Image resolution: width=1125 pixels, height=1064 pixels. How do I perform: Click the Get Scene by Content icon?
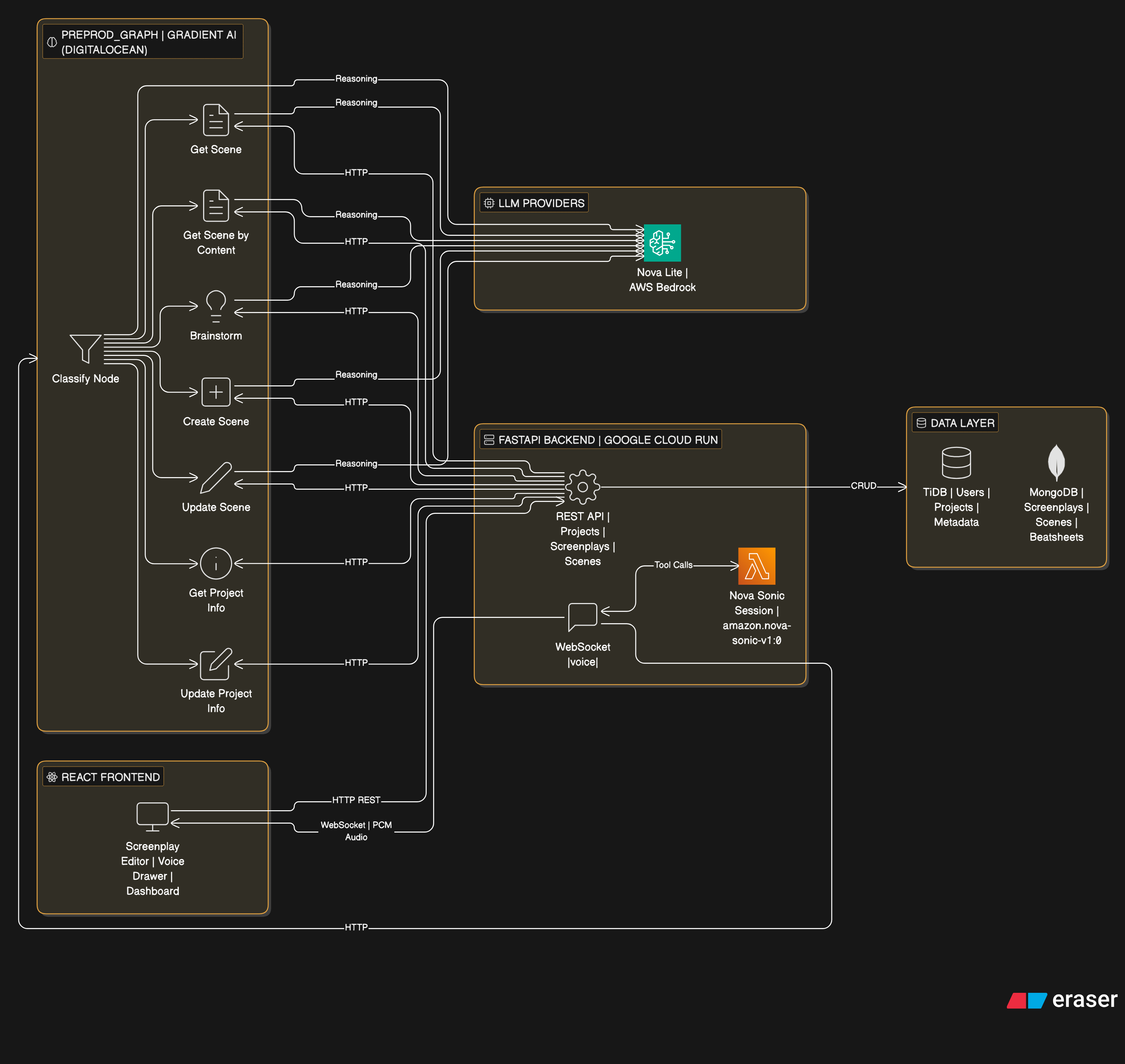[215, 205]
